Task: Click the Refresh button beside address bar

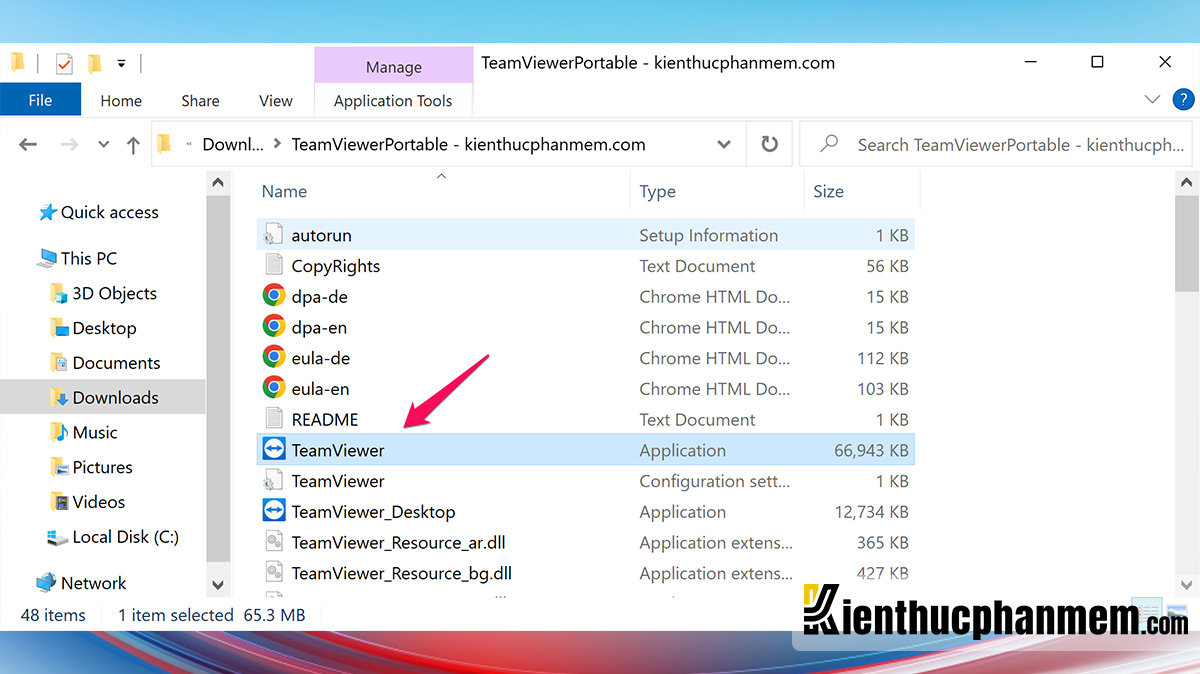Action: click(x=769, y=144)
